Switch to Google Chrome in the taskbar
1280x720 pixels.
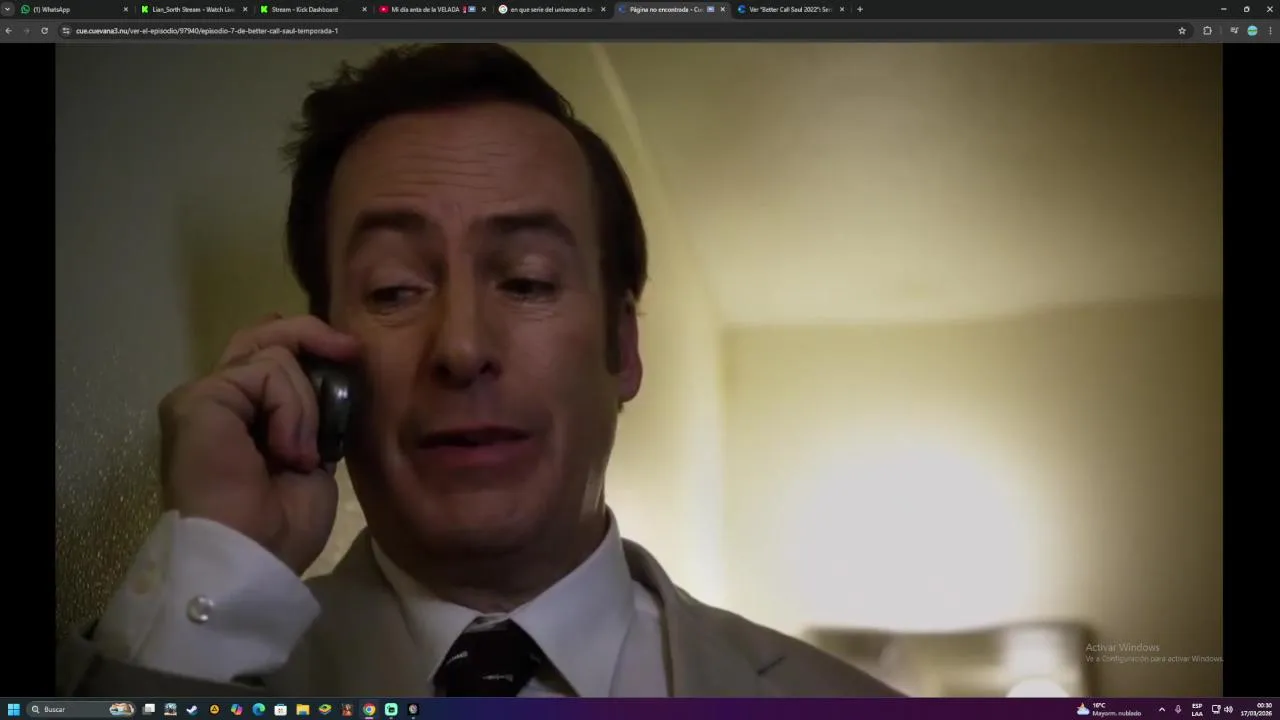pyautogui.click(x=369, y=709)
